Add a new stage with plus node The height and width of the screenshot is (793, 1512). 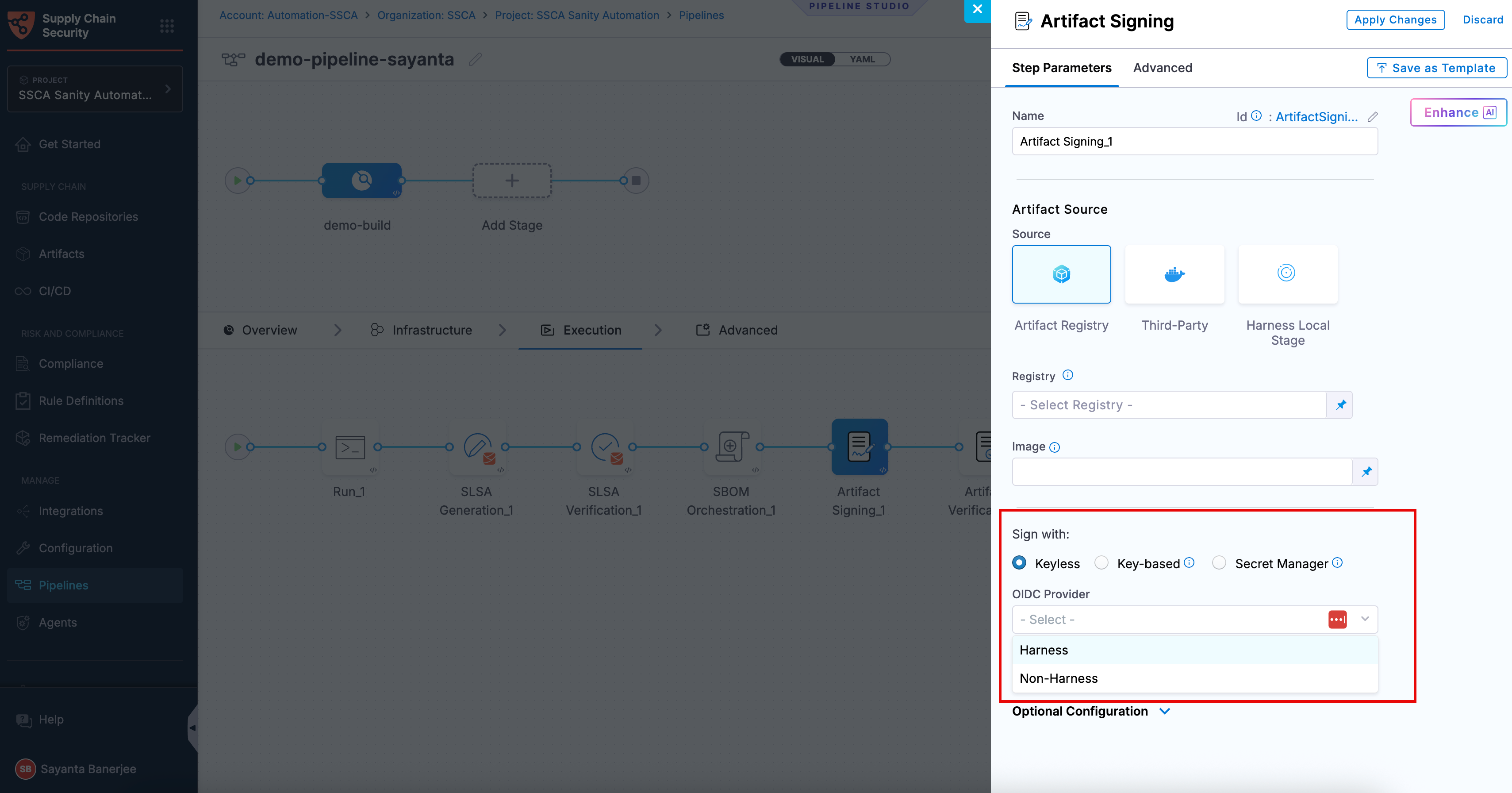[512, 180]
